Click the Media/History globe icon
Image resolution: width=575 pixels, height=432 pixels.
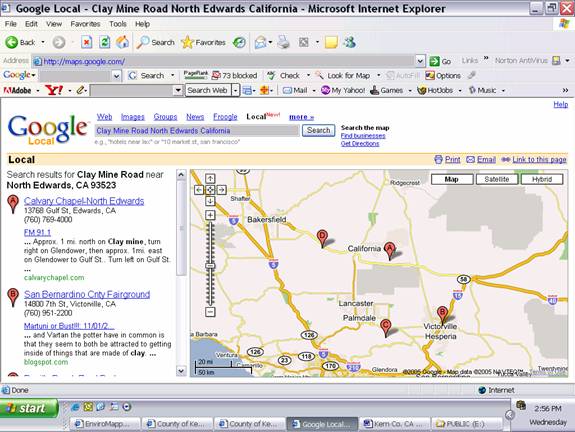point(240,43)
